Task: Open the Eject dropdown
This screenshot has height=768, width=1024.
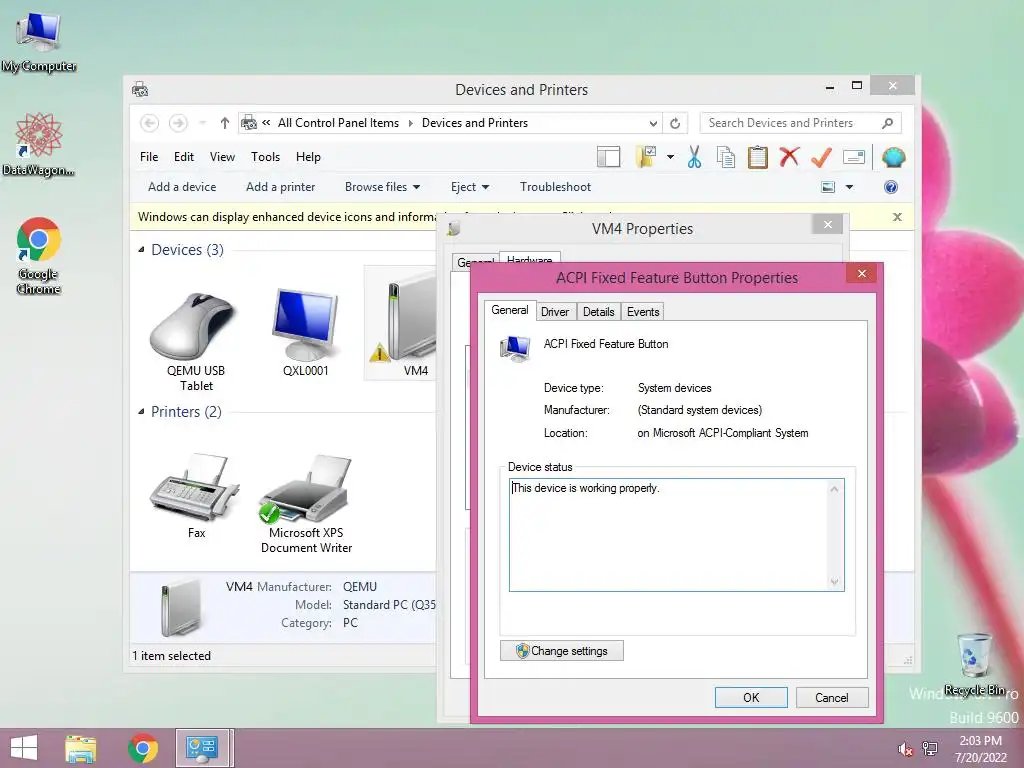Action: click(x=470, y=187)
